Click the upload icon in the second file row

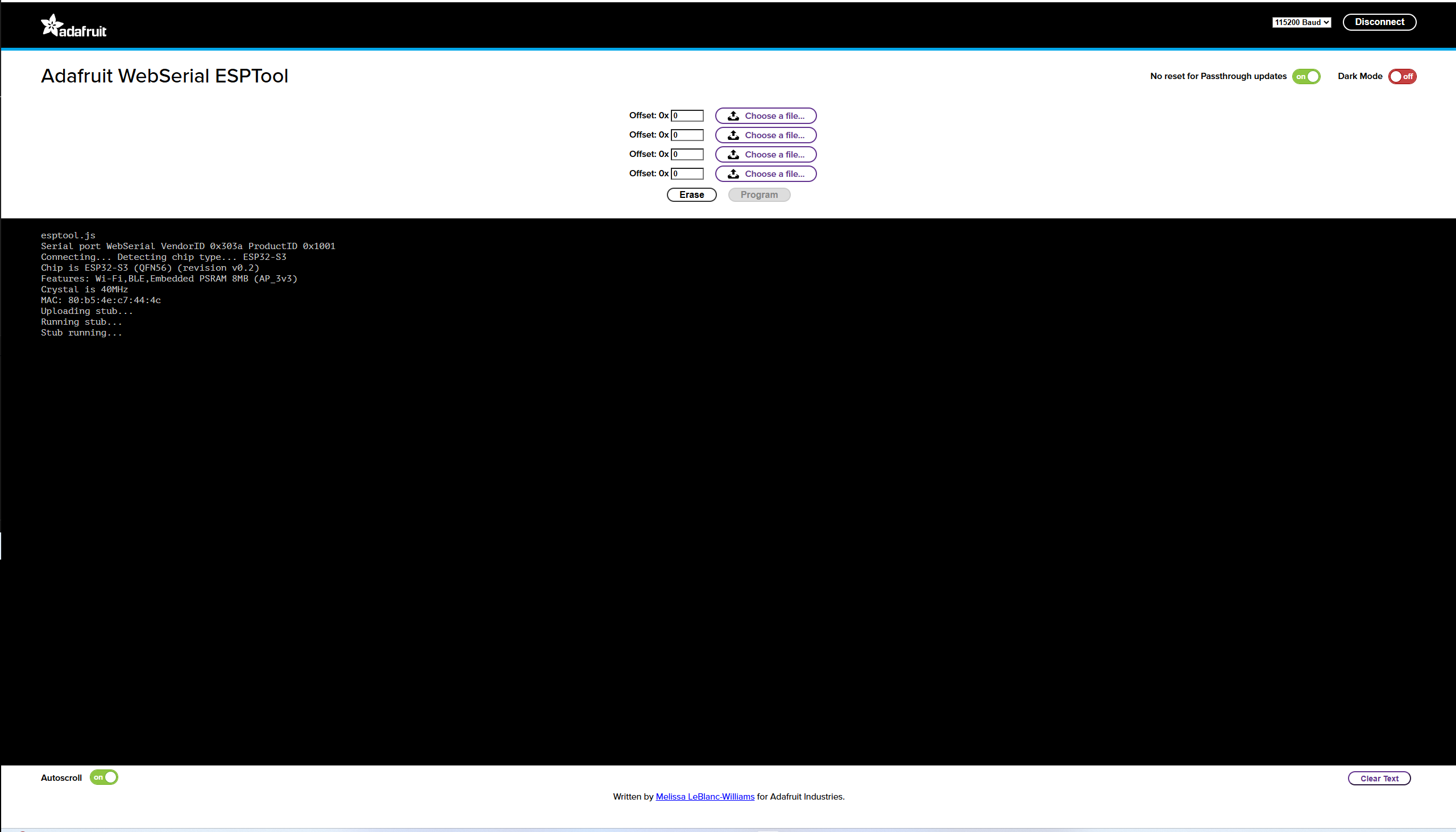coord(733,135)
